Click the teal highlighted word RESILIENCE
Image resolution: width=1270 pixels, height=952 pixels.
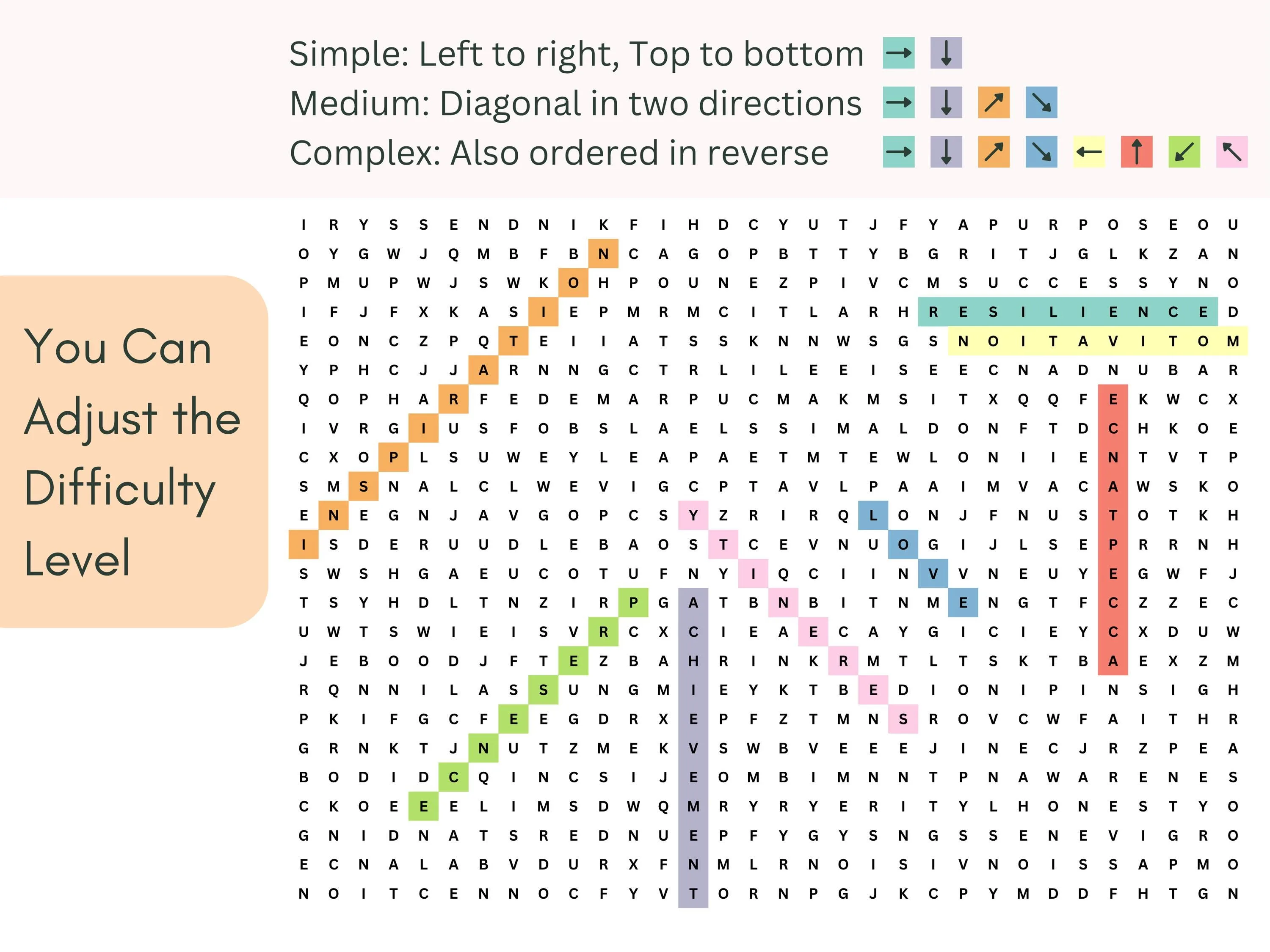pyautogui.click(x=1068, y=312)
